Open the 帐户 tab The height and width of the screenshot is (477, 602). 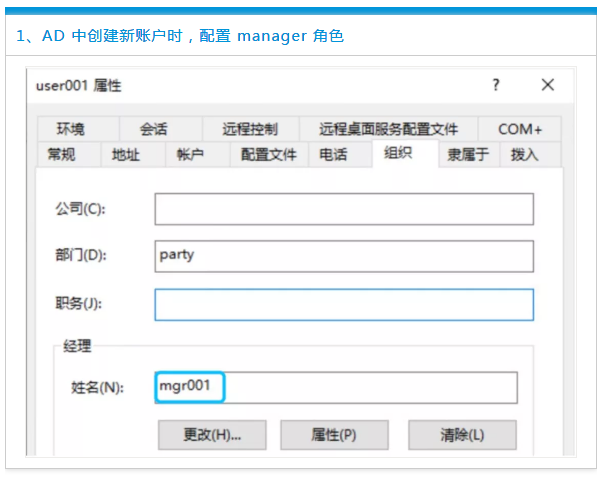(190, 154)
